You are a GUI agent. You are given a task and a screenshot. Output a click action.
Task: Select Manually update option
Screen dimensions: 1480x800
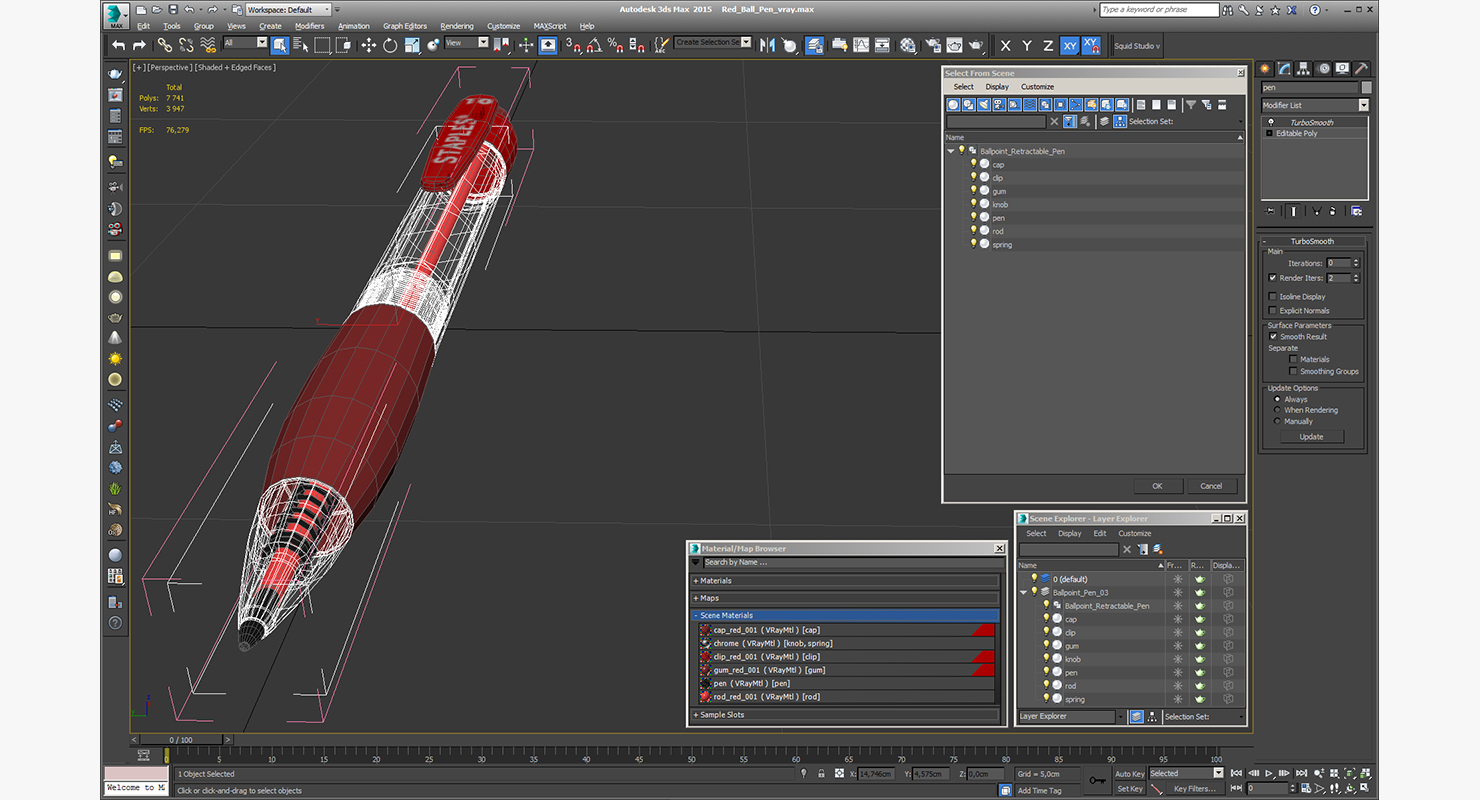click(x=1277, y=421)
